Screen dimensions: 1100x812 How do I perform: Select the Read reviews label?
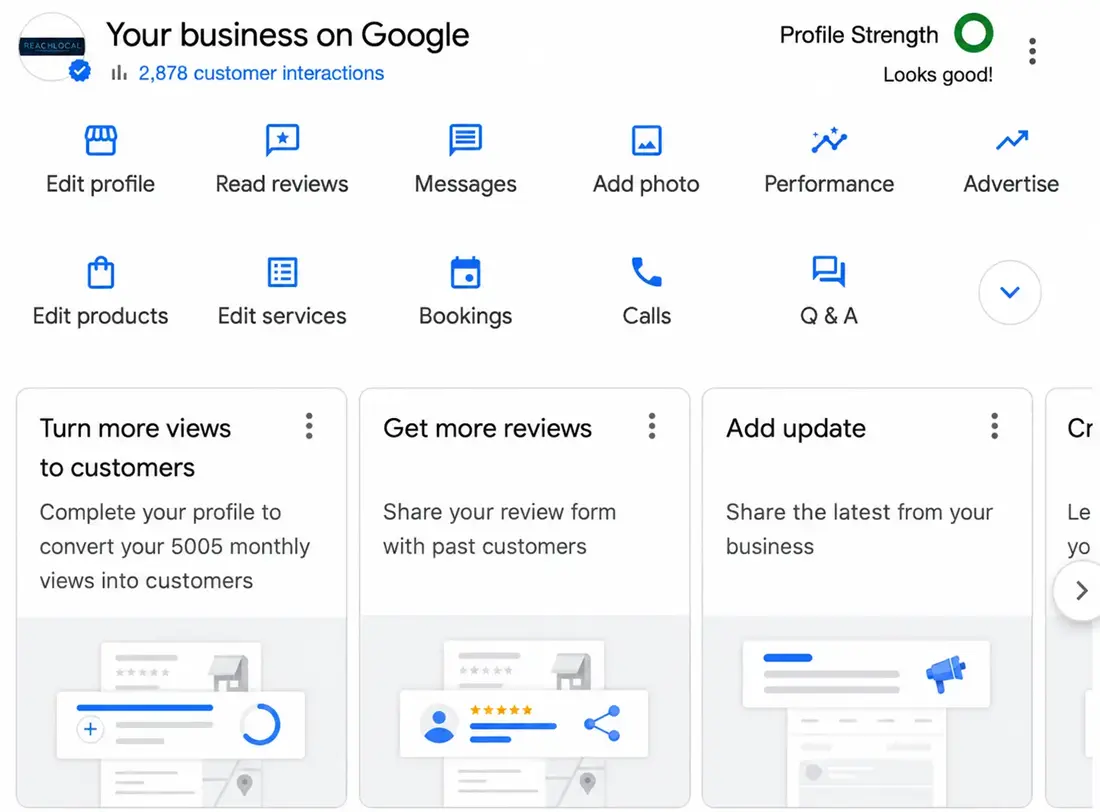click(x=282, y=184)
